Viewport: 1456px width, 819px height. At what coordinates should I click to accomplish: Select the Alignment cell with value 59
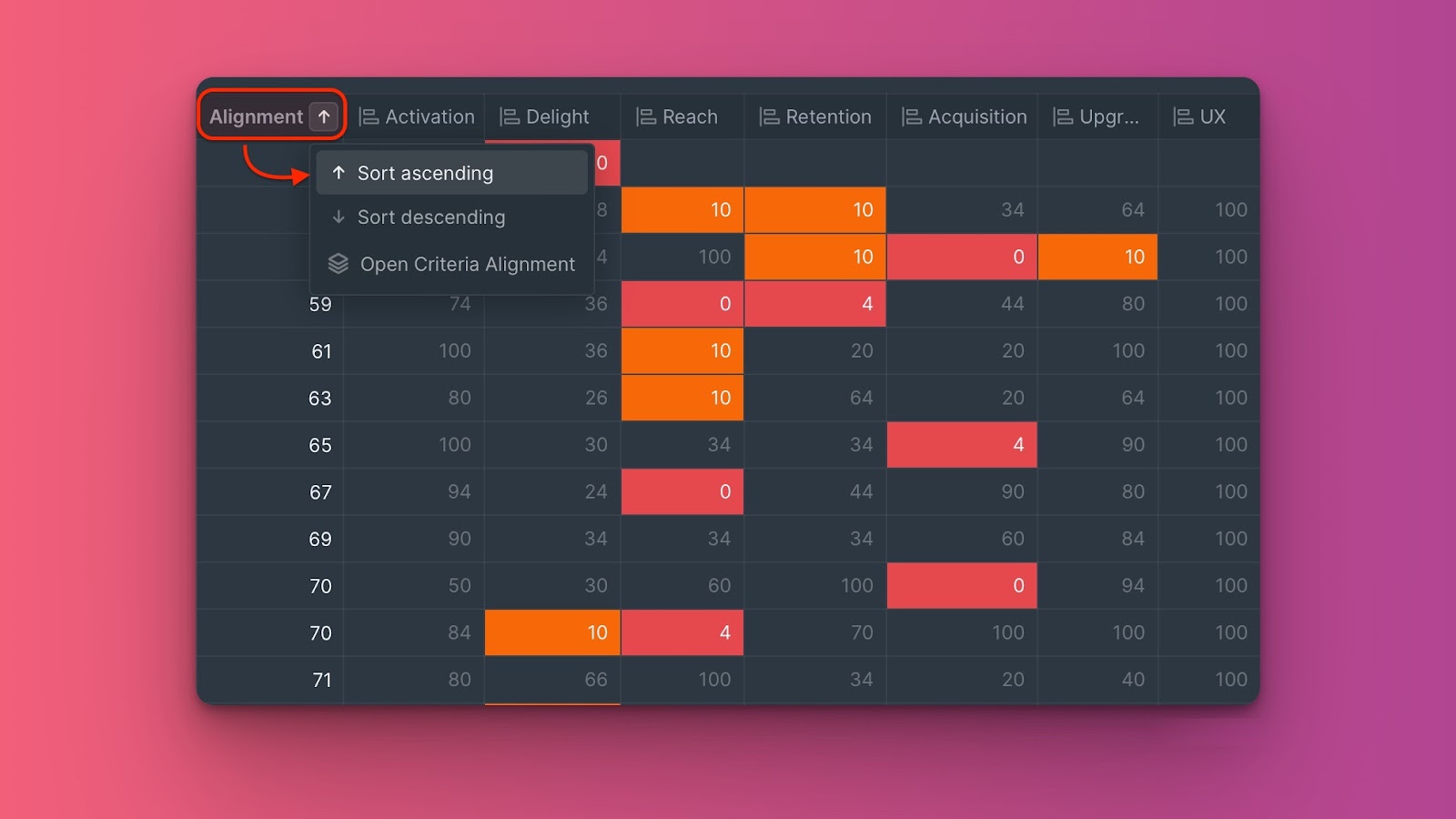click(x=319, y=305)
